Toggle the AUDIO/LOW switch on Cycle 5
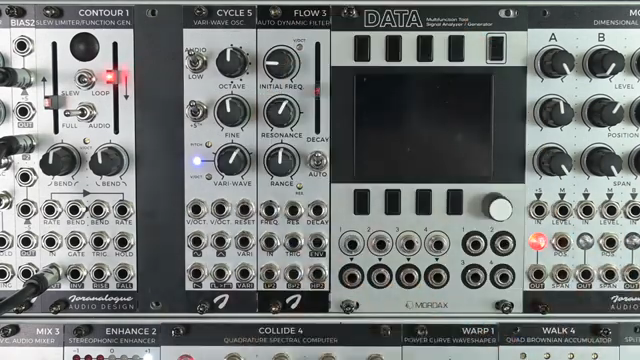Image resolution: width=640 pixels, height=360 pixels. [x=196, y=62]
